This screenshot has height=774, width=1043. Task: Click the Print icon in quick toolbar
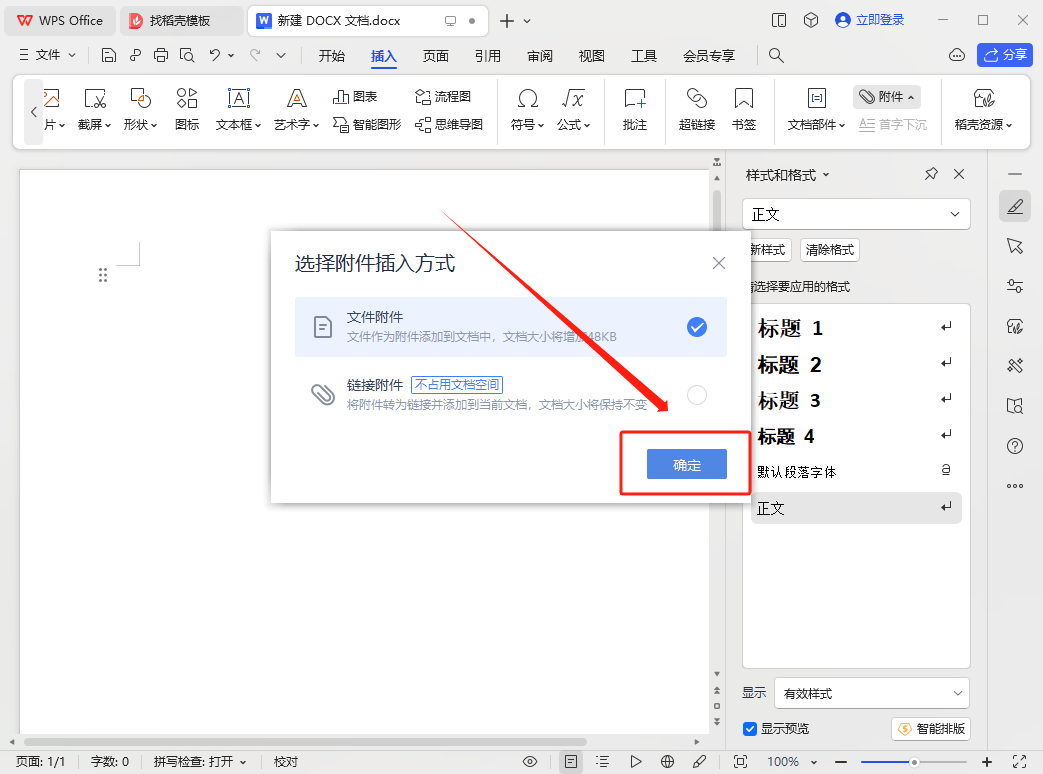click(x=160, y=55)
